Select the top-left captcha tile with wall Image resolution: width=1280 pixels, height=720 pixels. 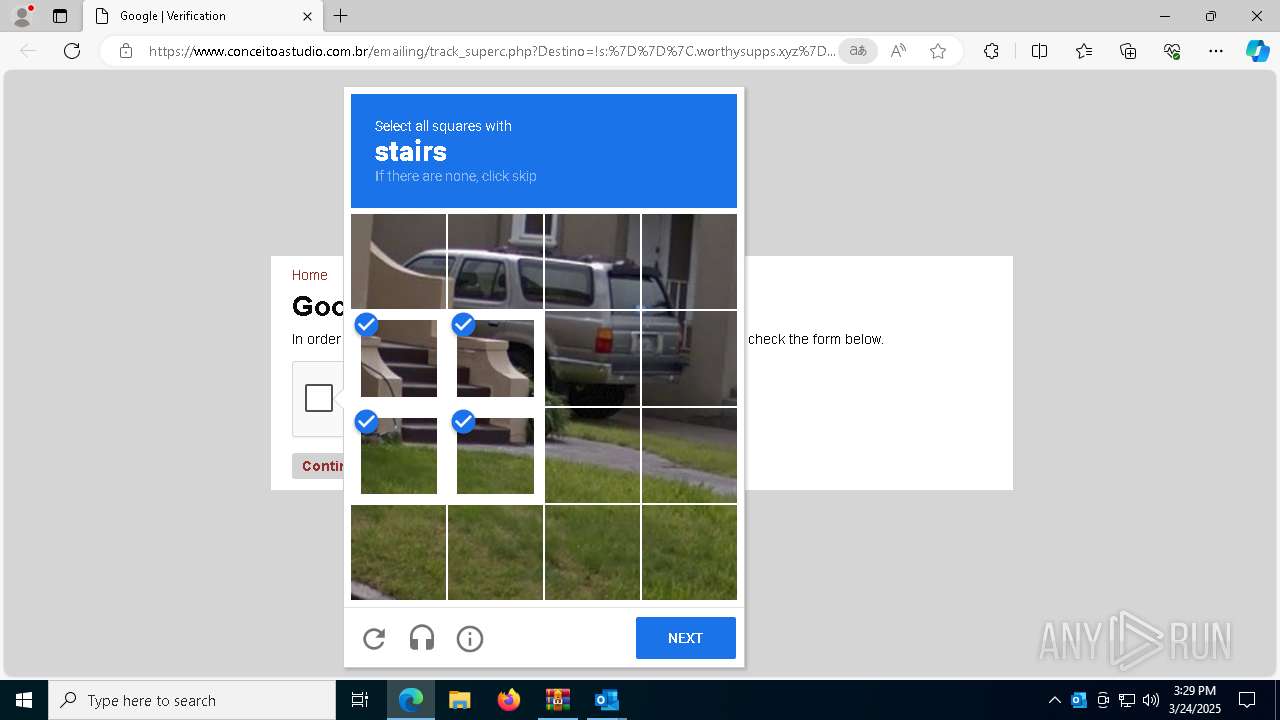coord(398,261)
